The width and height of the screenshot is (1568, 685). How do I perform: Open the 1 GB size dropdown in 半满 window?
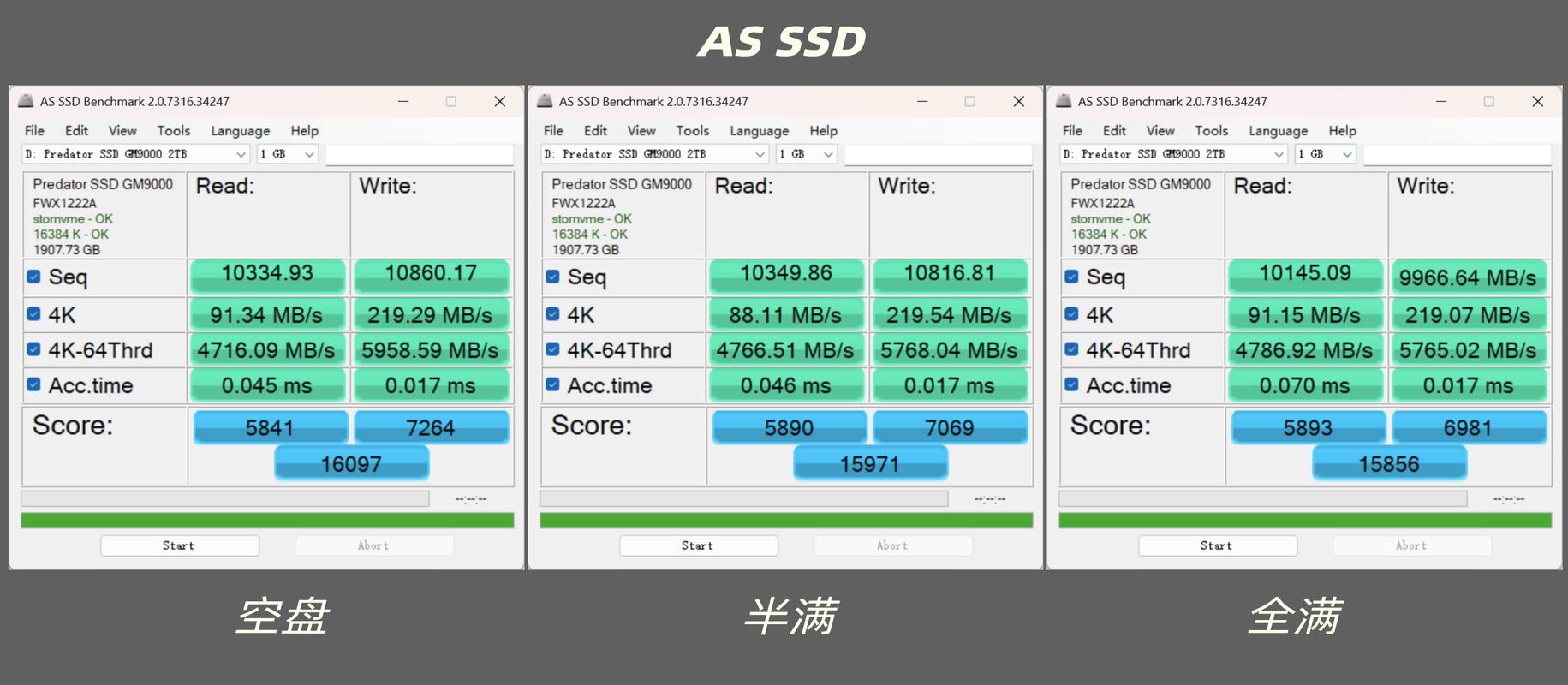coord(807,154)
